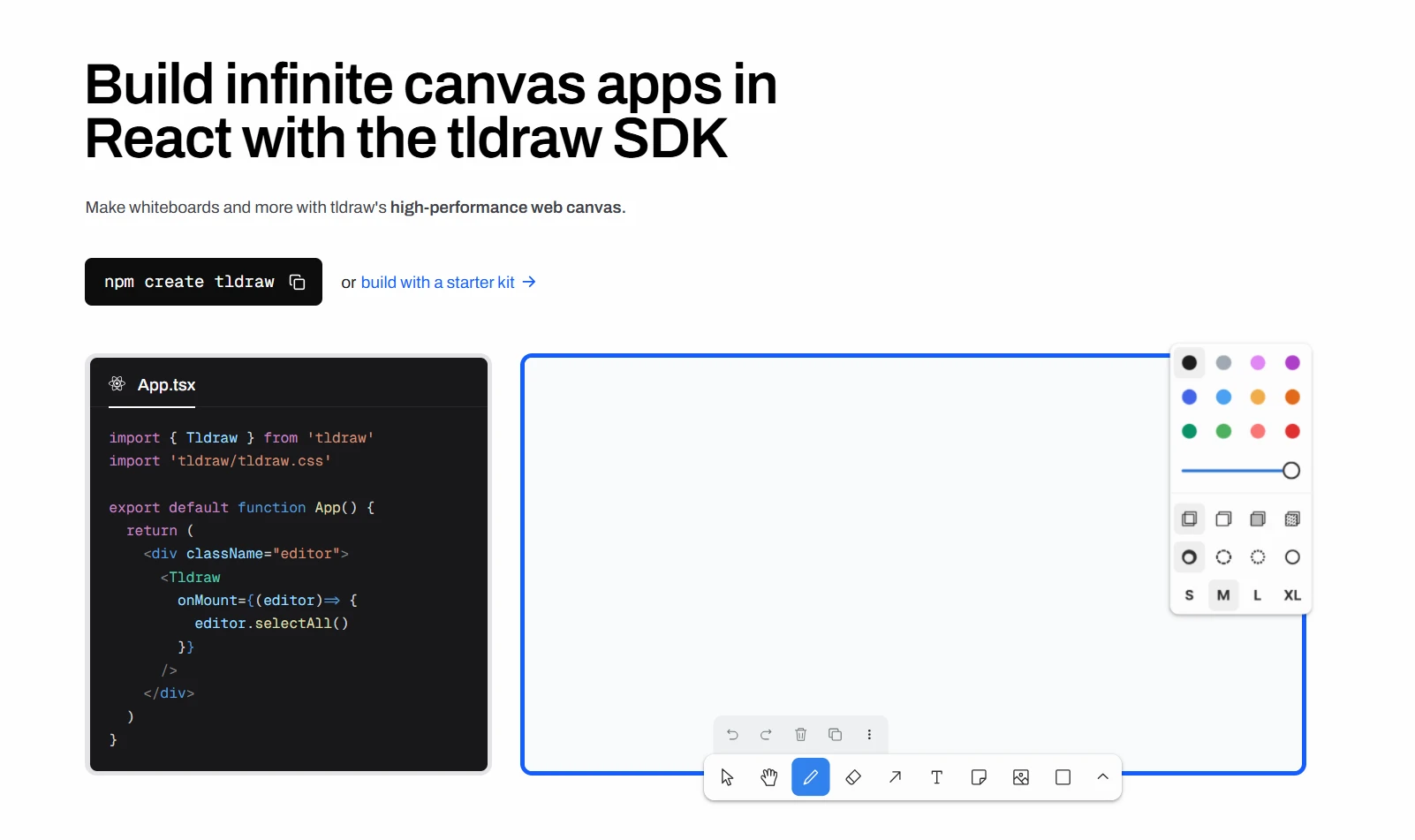Click the high-performance web canvas text
Screen dimensions: 1415x840
coord(508,208)
